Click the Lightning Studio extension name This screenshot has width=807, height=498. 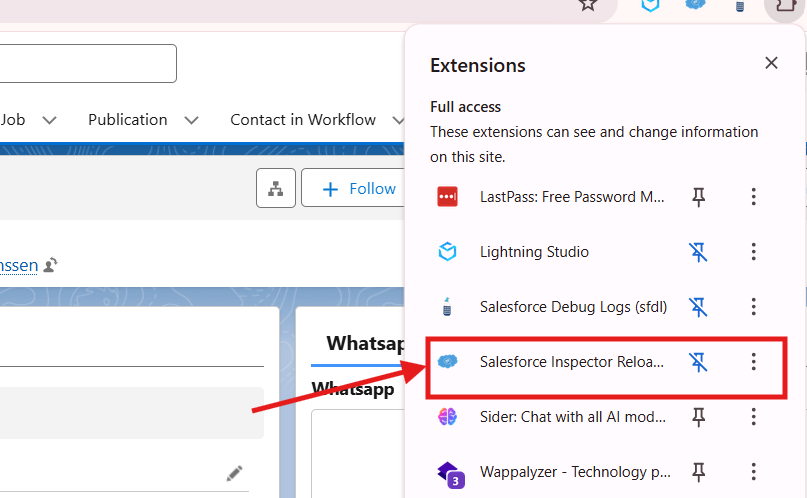coord(534,252)
